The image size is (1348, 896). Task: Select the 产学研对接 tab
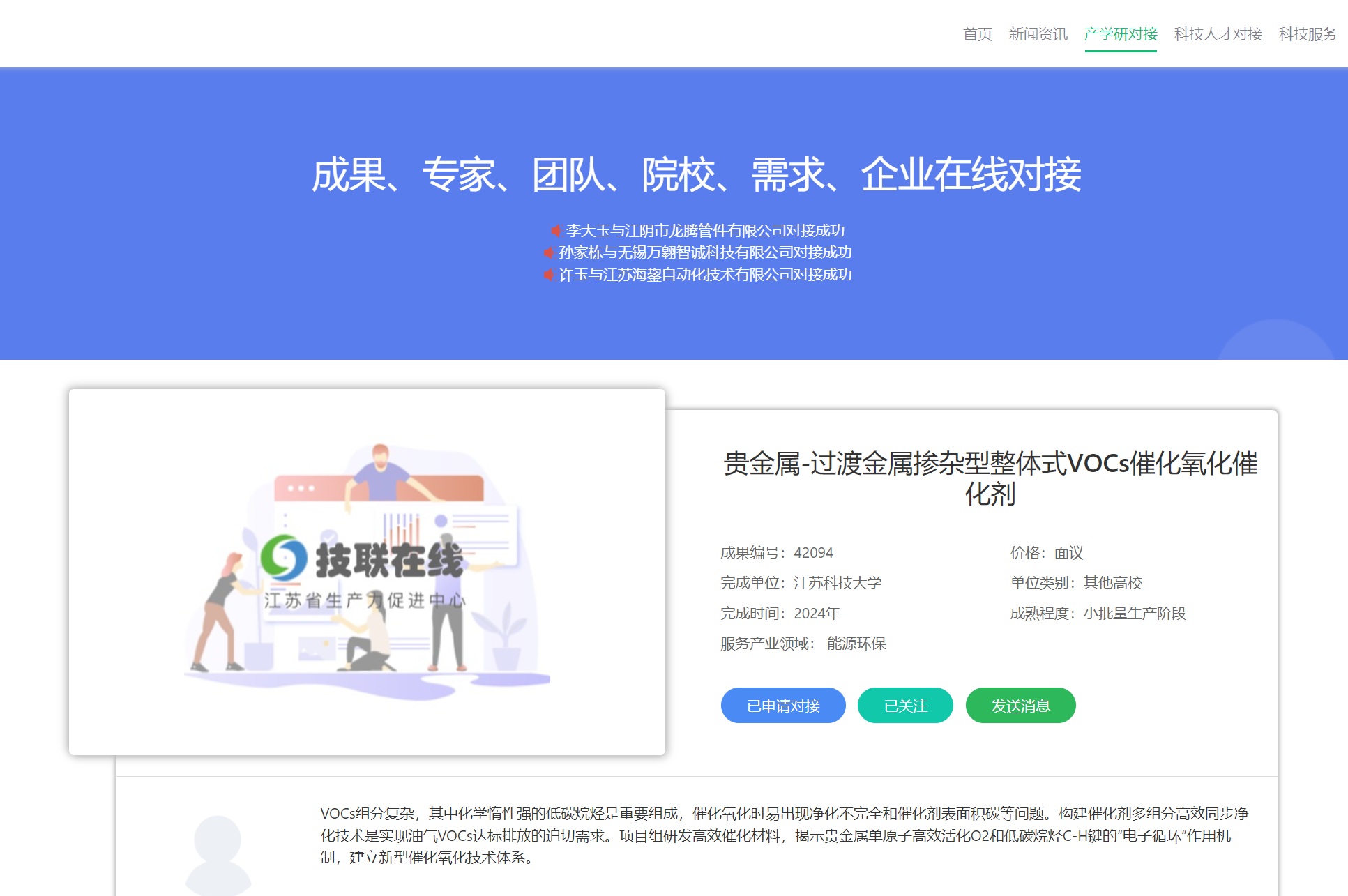tap(1121, 34)
